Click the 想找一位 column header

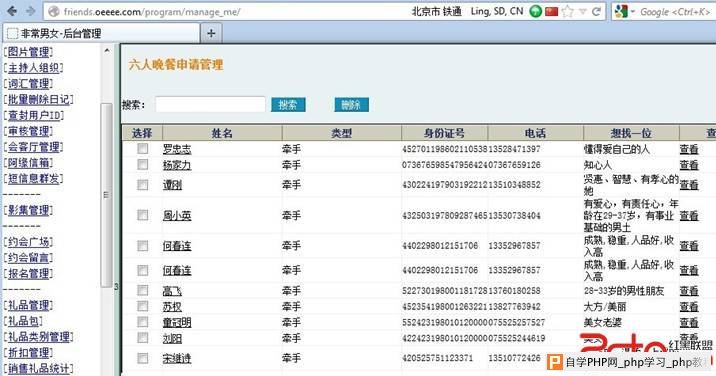tap(631, 133)
